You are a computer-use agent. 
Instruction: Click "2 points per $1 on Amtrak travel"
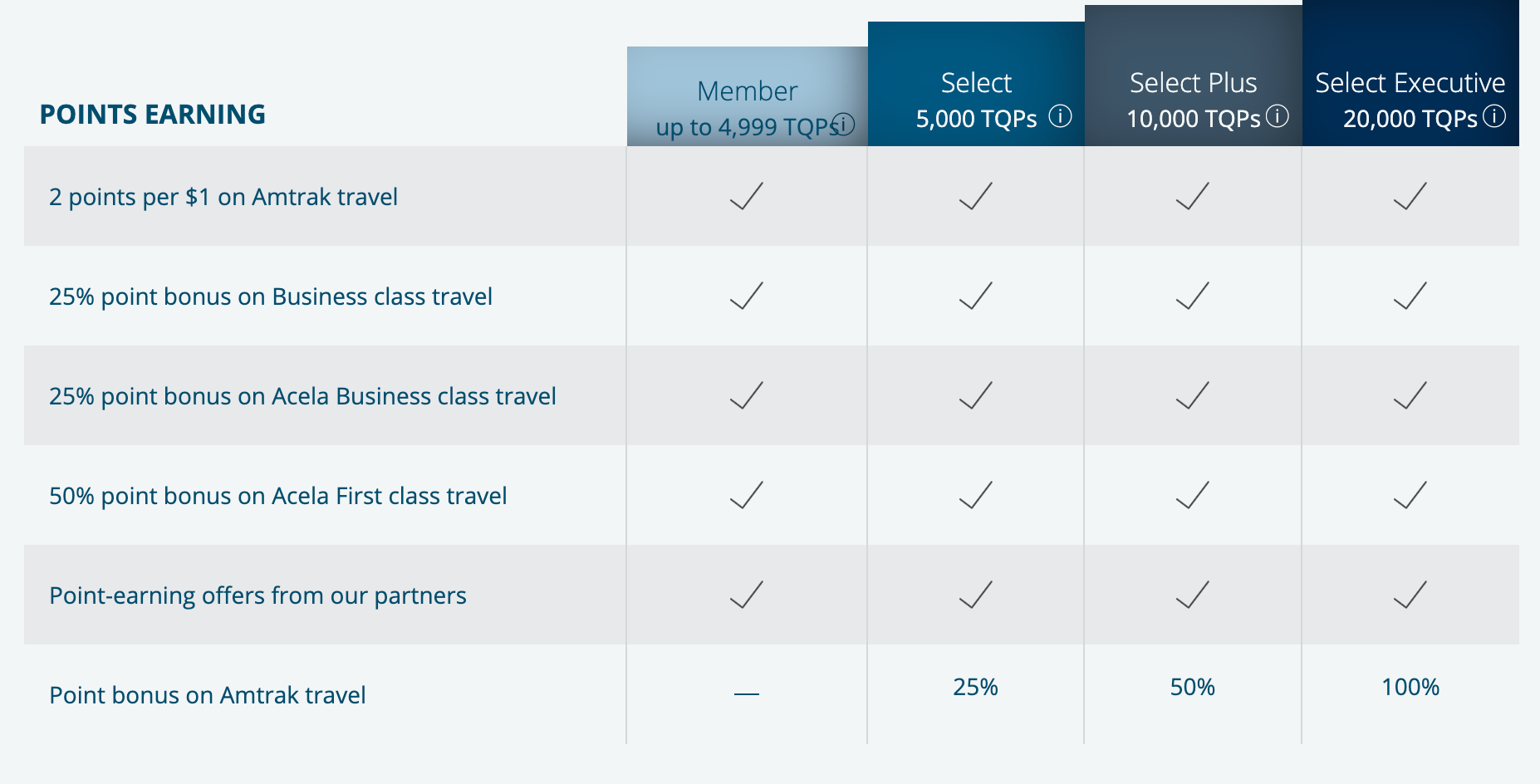(223, 197)
